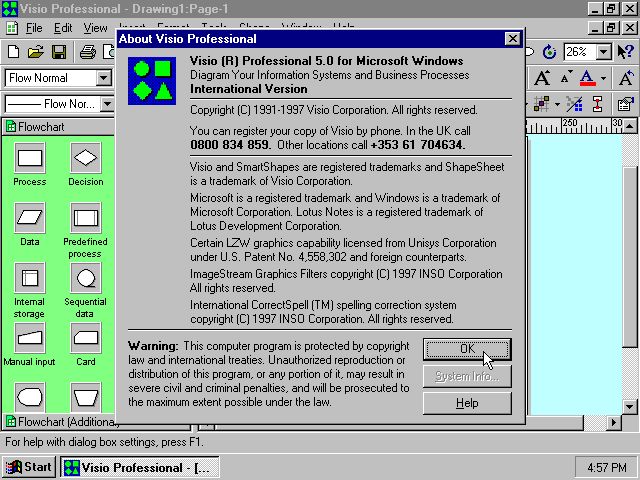Screen dimensions: 640x480
Task: Click the vertical scrollbar thumb
Action: (630, 257)
